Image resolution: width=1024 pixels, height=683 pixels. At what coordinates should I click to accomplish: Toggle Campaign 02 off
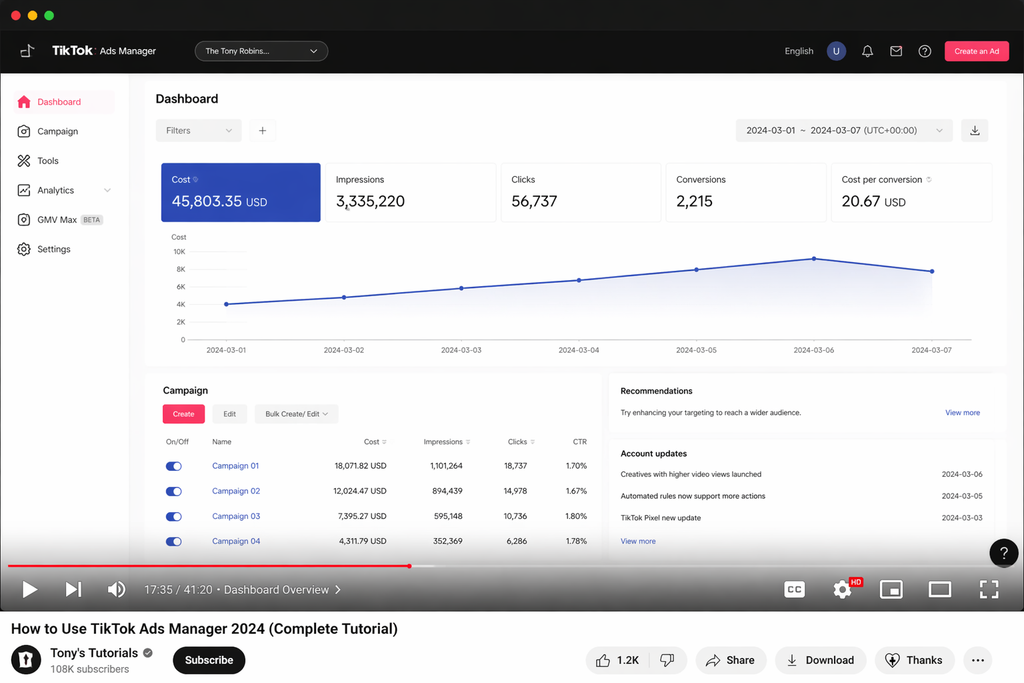tap(174, 491)
